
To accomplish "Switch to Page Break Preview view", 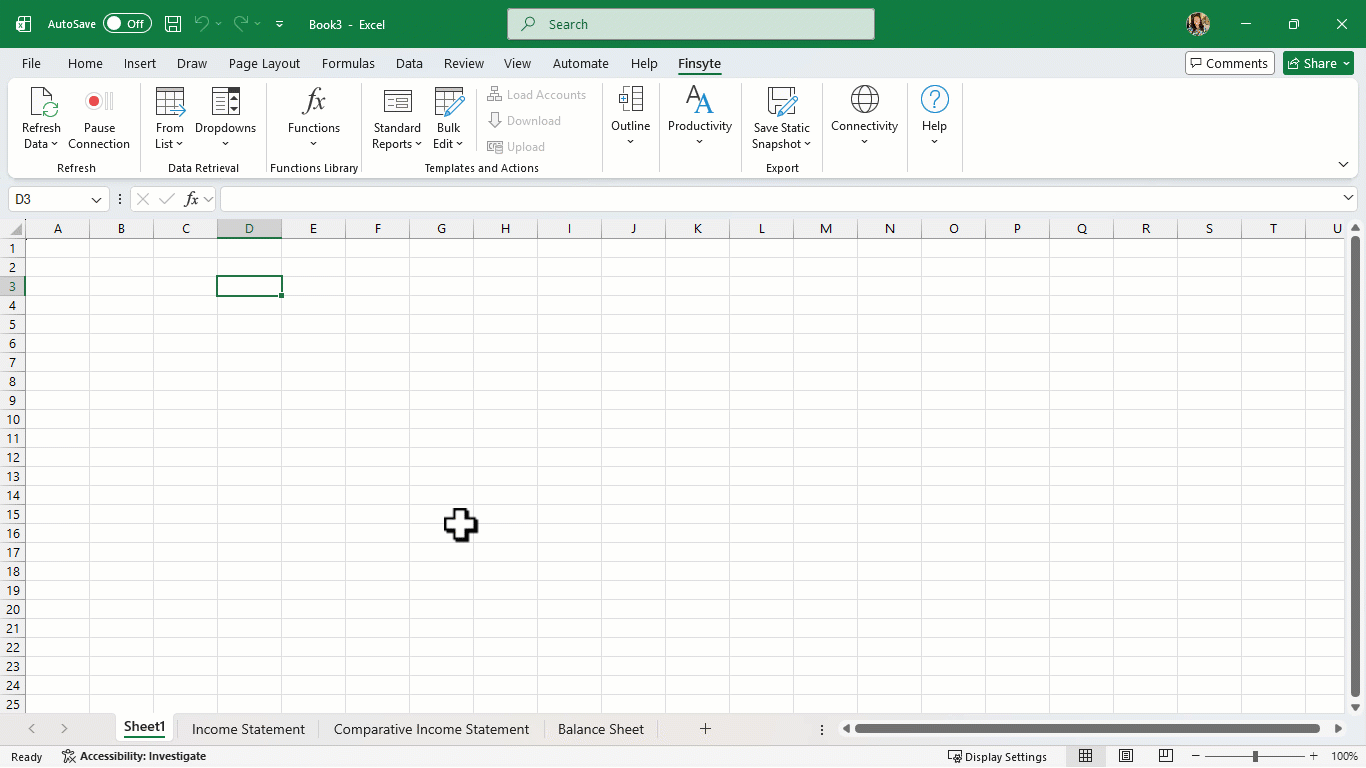I will tap(1165, 756).
